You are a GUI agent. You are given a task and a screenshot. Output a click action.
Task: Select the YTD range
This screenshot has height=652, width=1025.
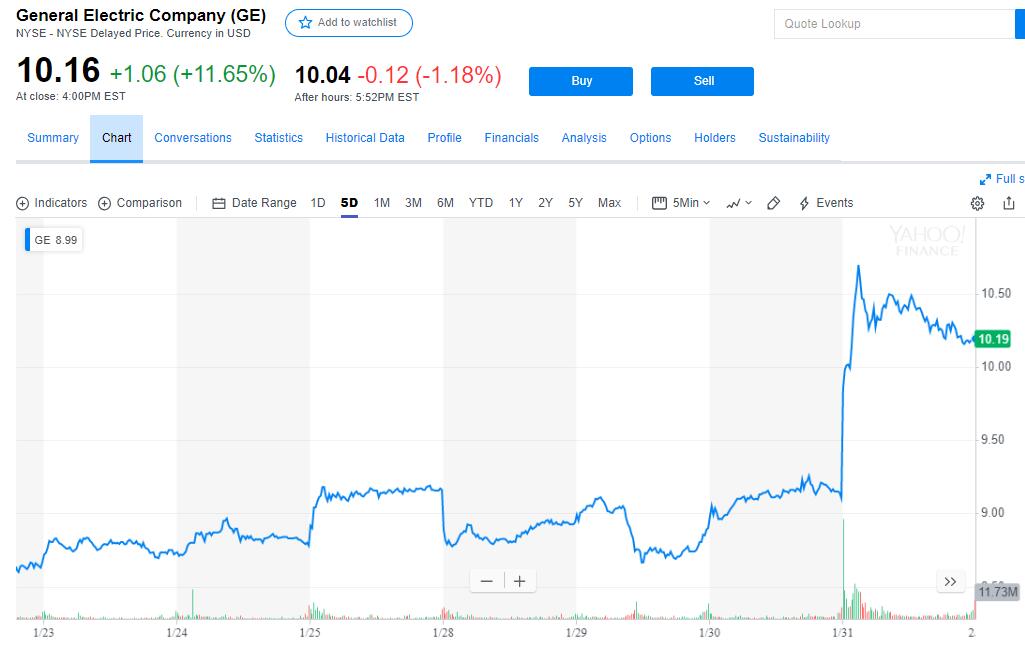[480, 203]
